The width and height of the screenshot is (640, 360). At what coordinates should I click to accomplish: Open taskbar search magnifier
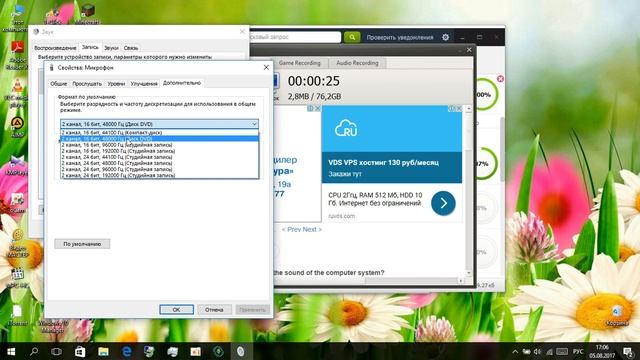pyautogui.click(x=34, y=351)
